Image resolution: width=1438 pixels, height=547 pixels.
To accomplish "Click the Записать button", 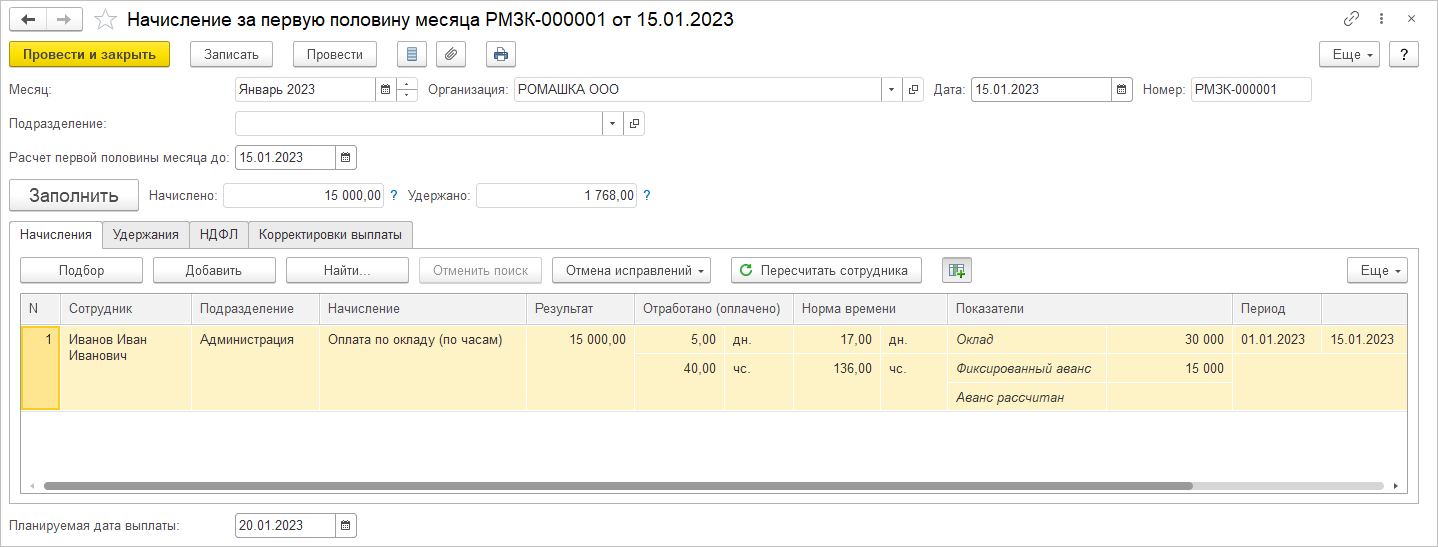I will [x=231, y=54].
